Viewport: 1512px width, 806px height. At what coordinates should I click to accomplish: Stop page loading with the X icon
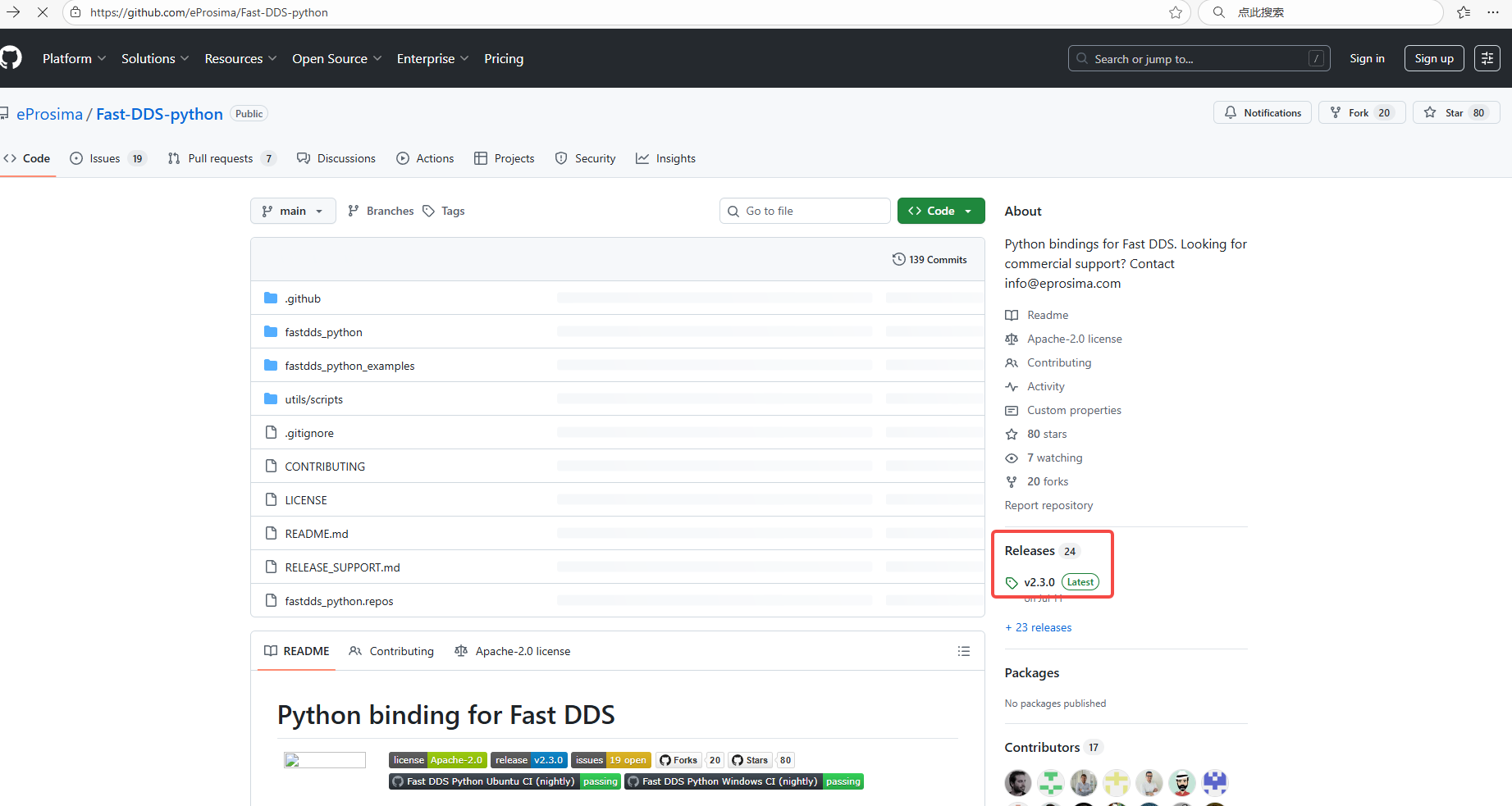point(43,12)
